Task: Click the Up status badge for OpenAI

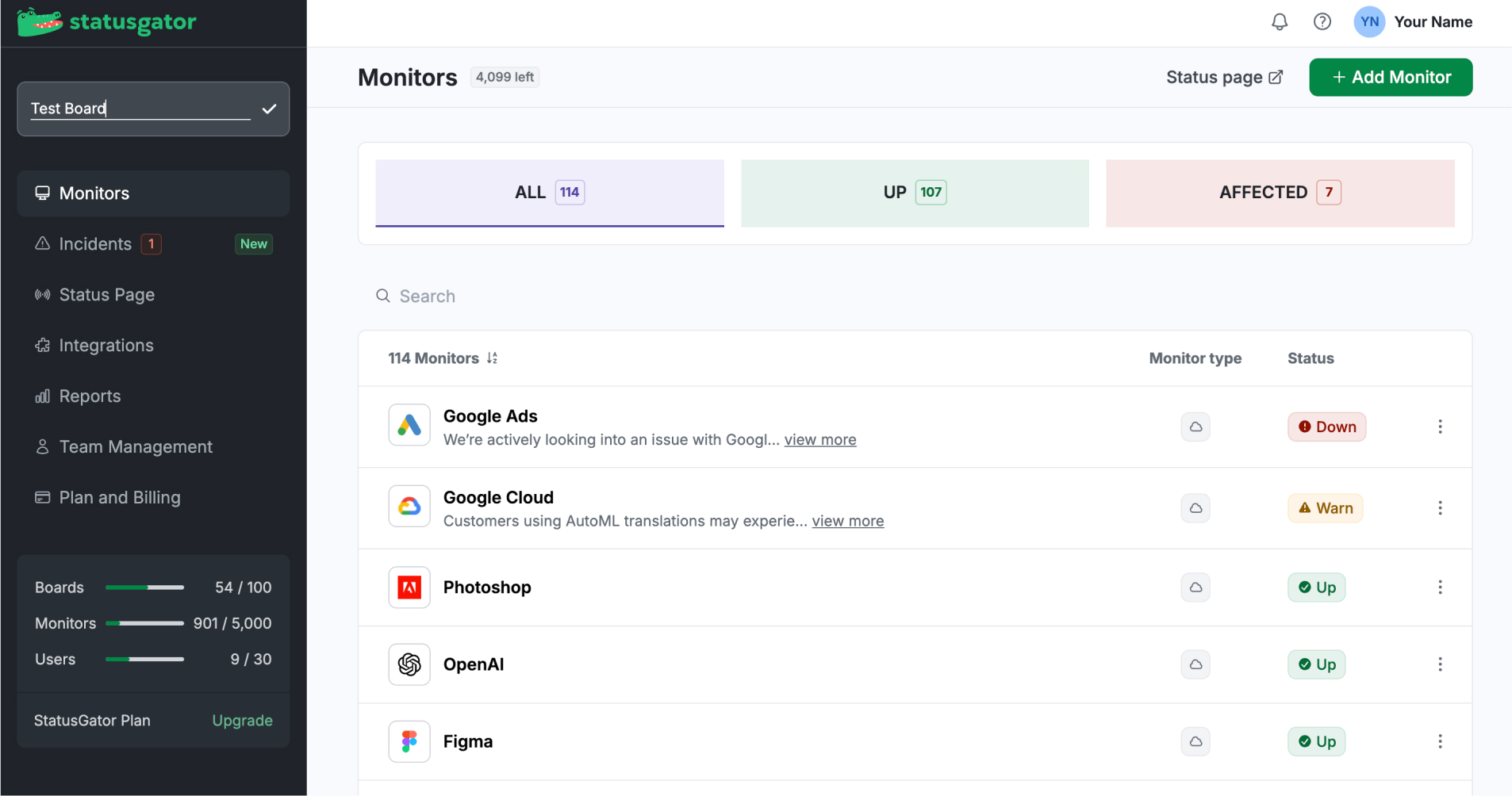Action: (x=1316, y=664)
